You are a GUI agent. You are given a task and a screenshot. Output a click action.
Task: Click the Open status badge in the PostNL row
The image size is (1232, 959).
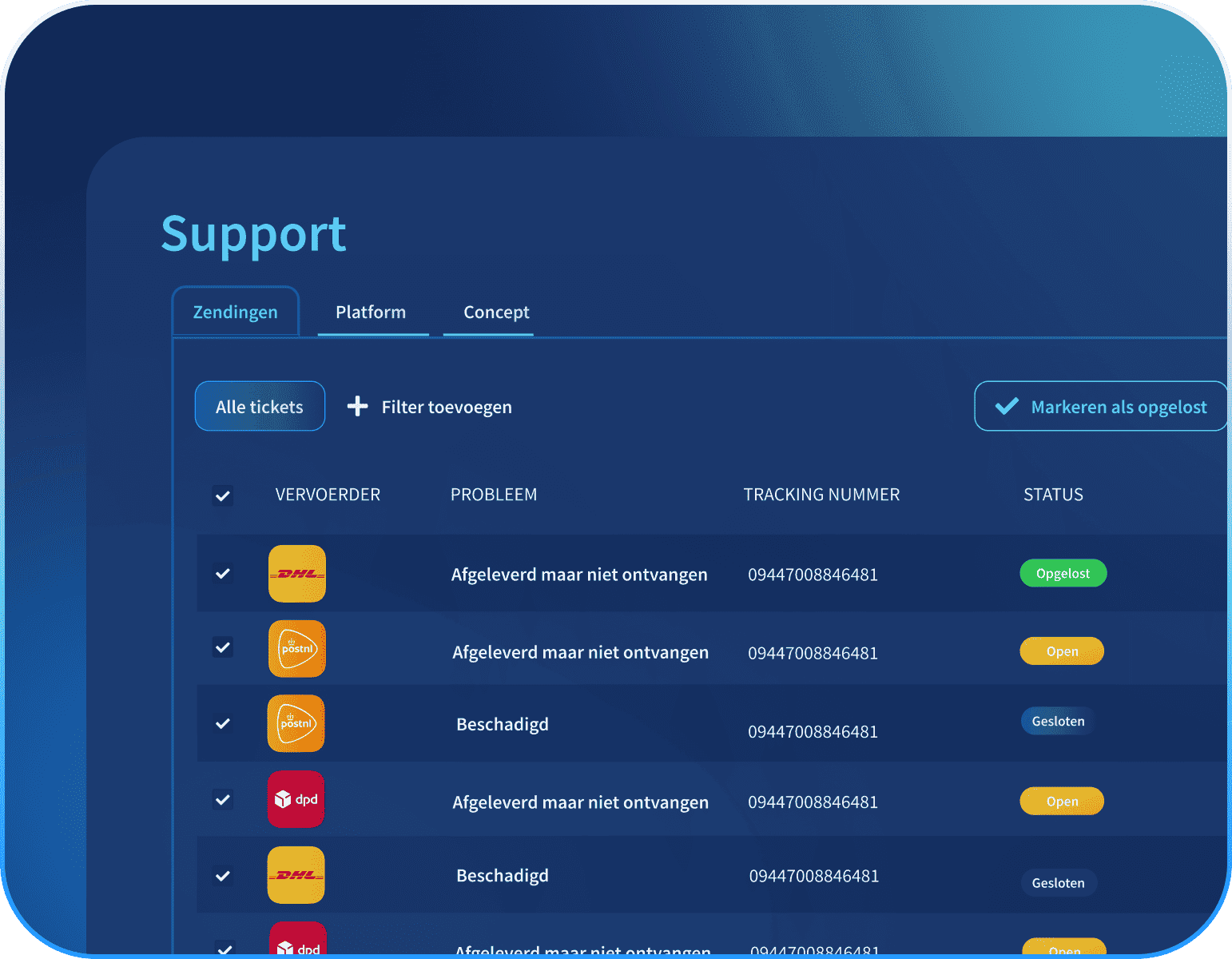[x=1062, y=651]
